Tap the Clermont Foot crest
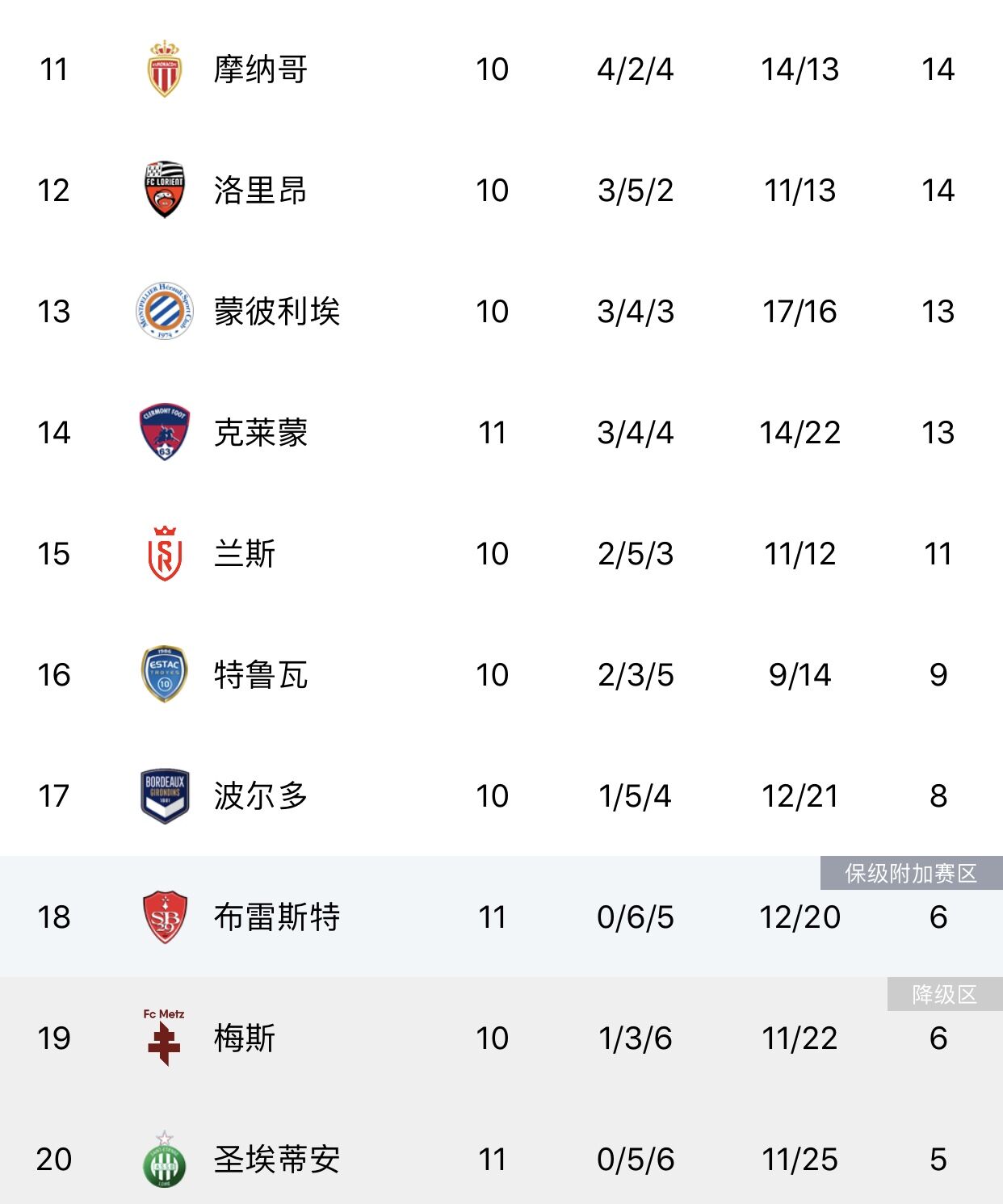The image size is (1003, 1204). pos(165,432)
